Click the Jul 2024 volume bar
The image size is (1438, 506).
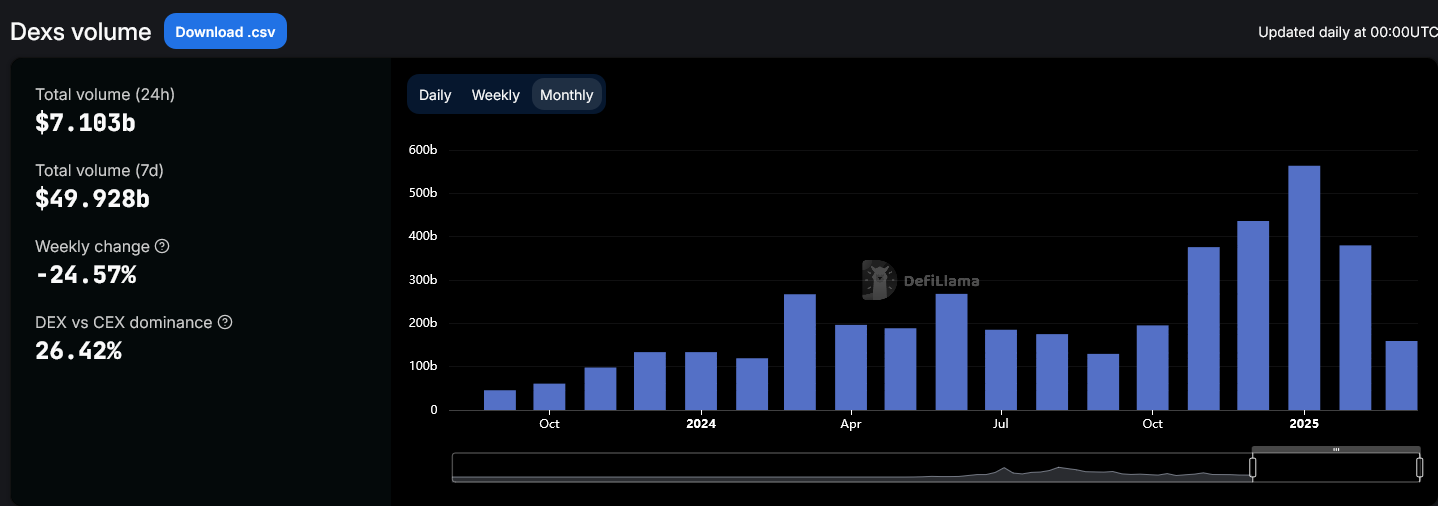(1001, 370)
